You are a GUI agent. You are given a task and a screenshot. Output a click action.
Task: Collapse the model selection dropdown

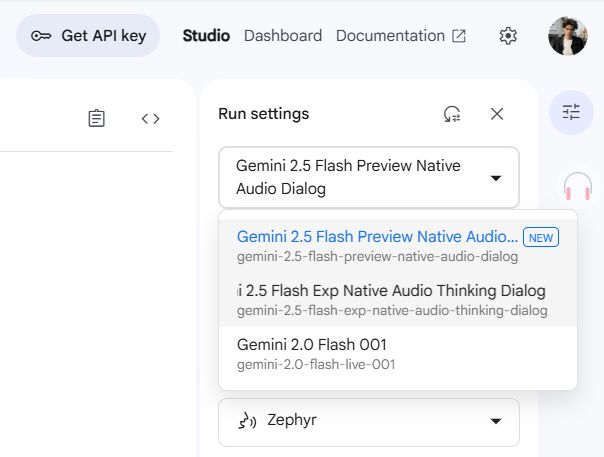point(495,178)
